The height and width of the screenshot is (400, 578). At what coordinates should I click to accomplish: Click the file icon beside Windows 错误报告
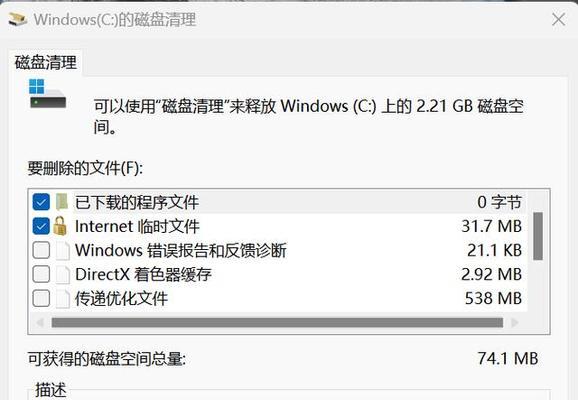point(63,250)
